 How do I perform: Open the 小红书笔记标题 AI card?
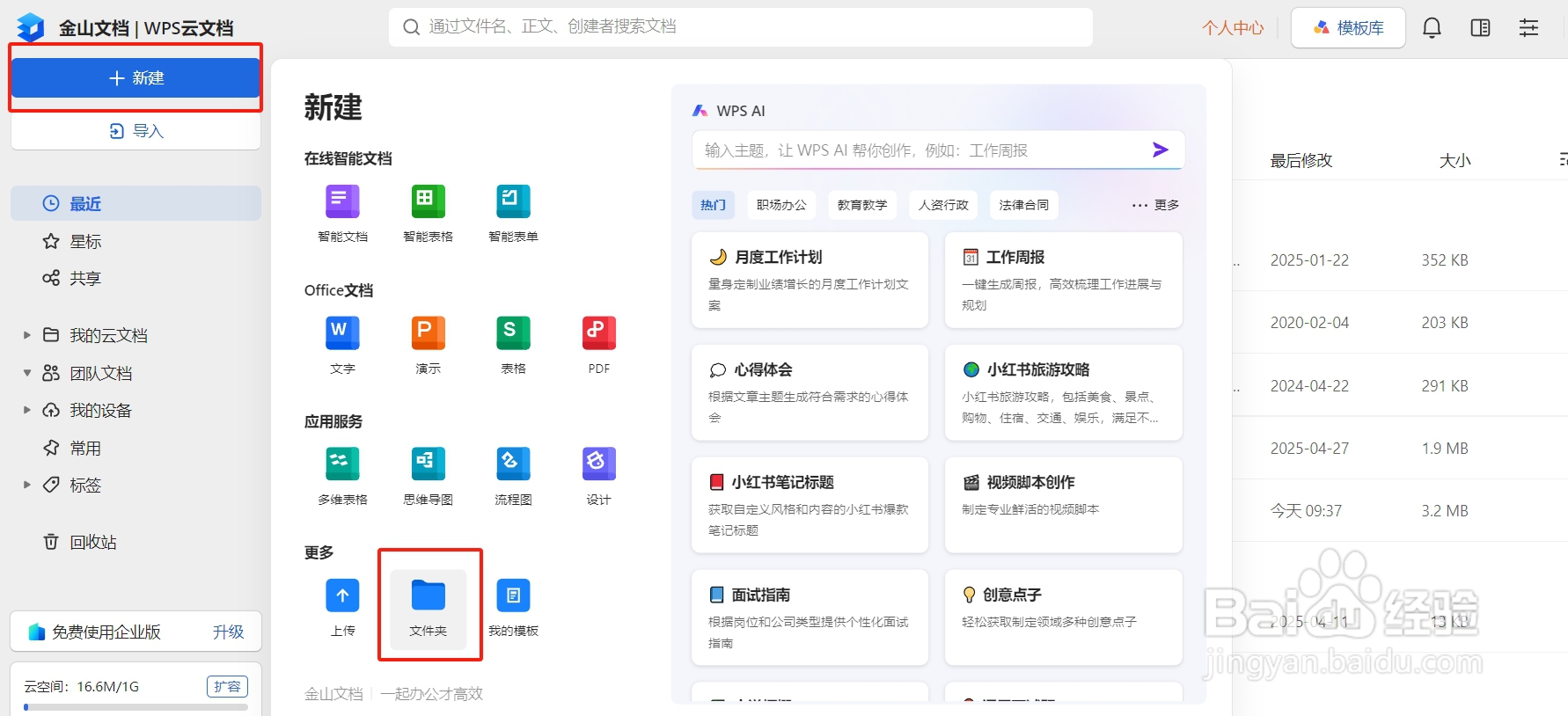(810, 505)
